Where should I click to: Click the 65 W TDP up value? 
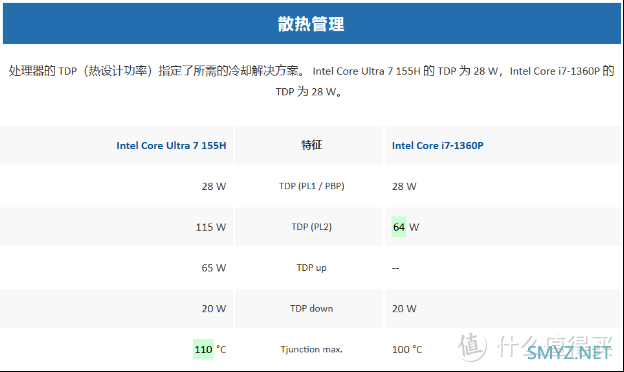coord(214,268)
